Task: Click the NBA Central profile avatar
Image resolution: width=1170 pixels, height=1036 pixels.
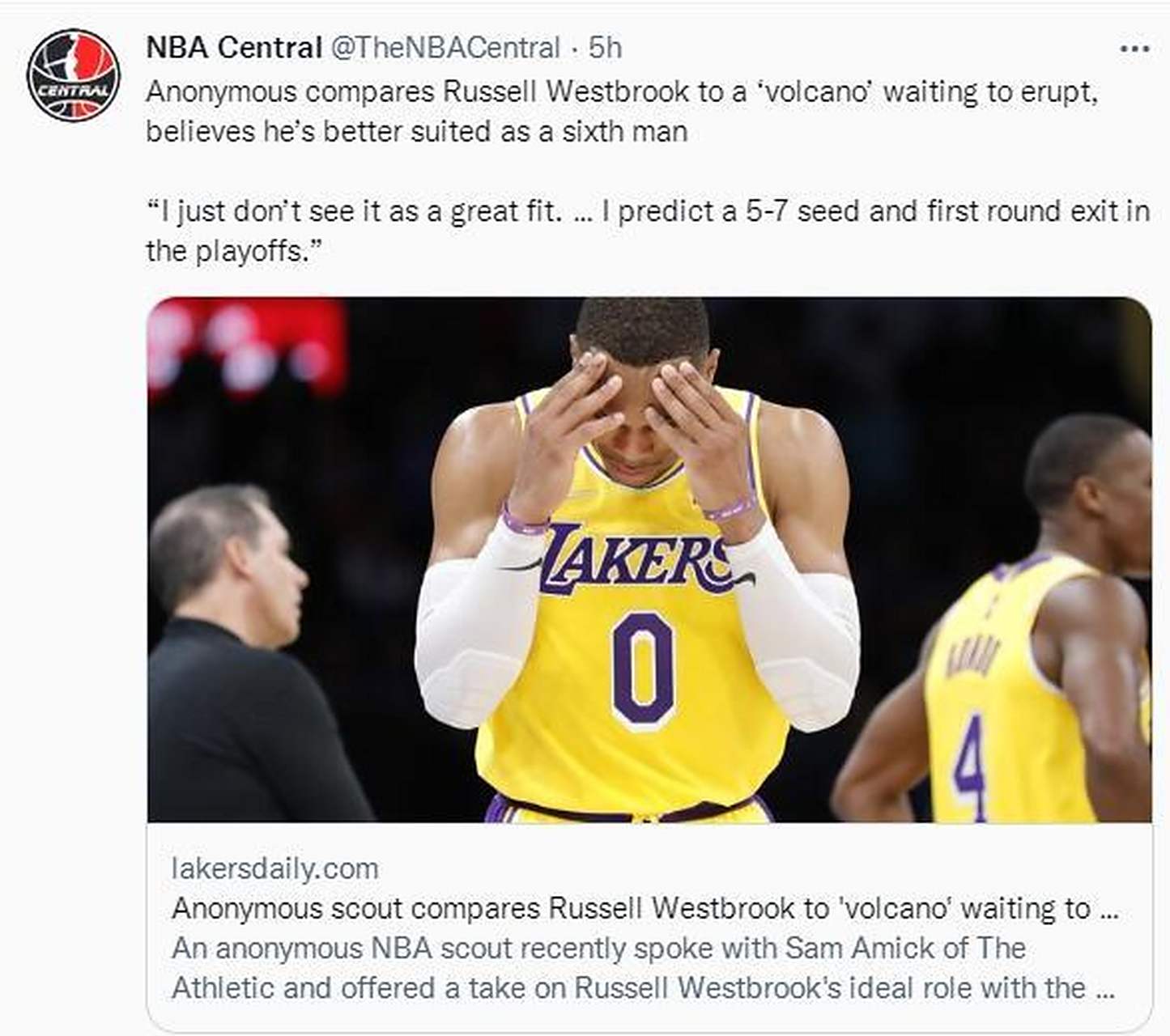Action: (73, 74)
